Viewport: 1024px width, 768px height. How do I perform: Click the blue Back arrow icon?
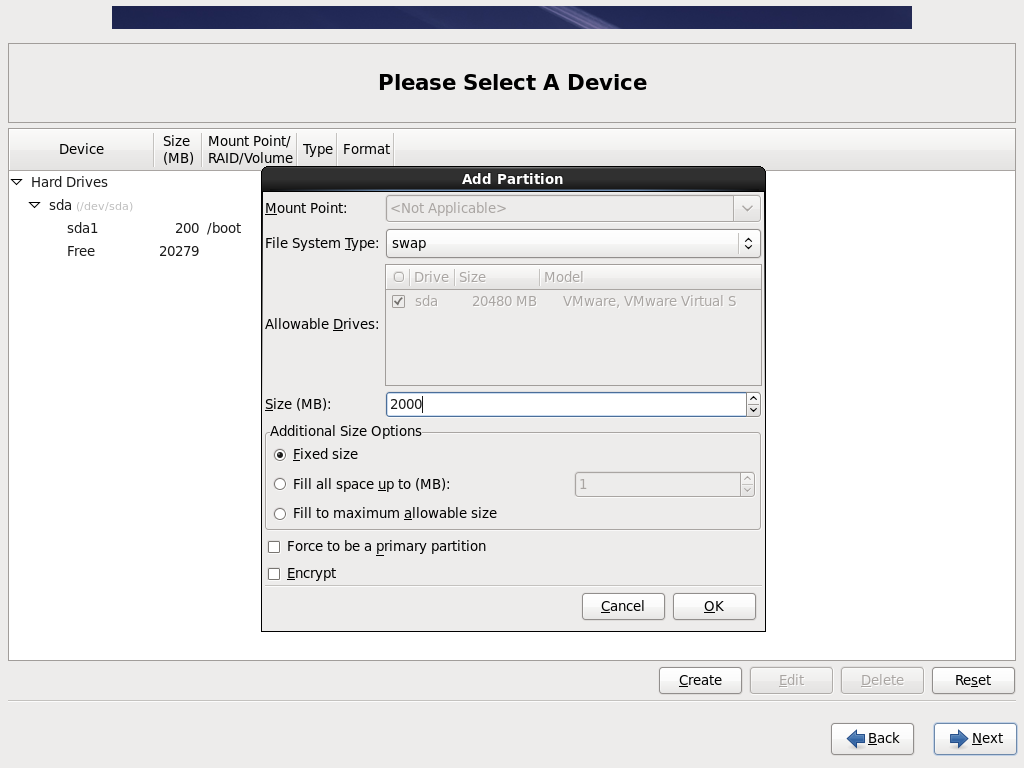tap(856, 739)
